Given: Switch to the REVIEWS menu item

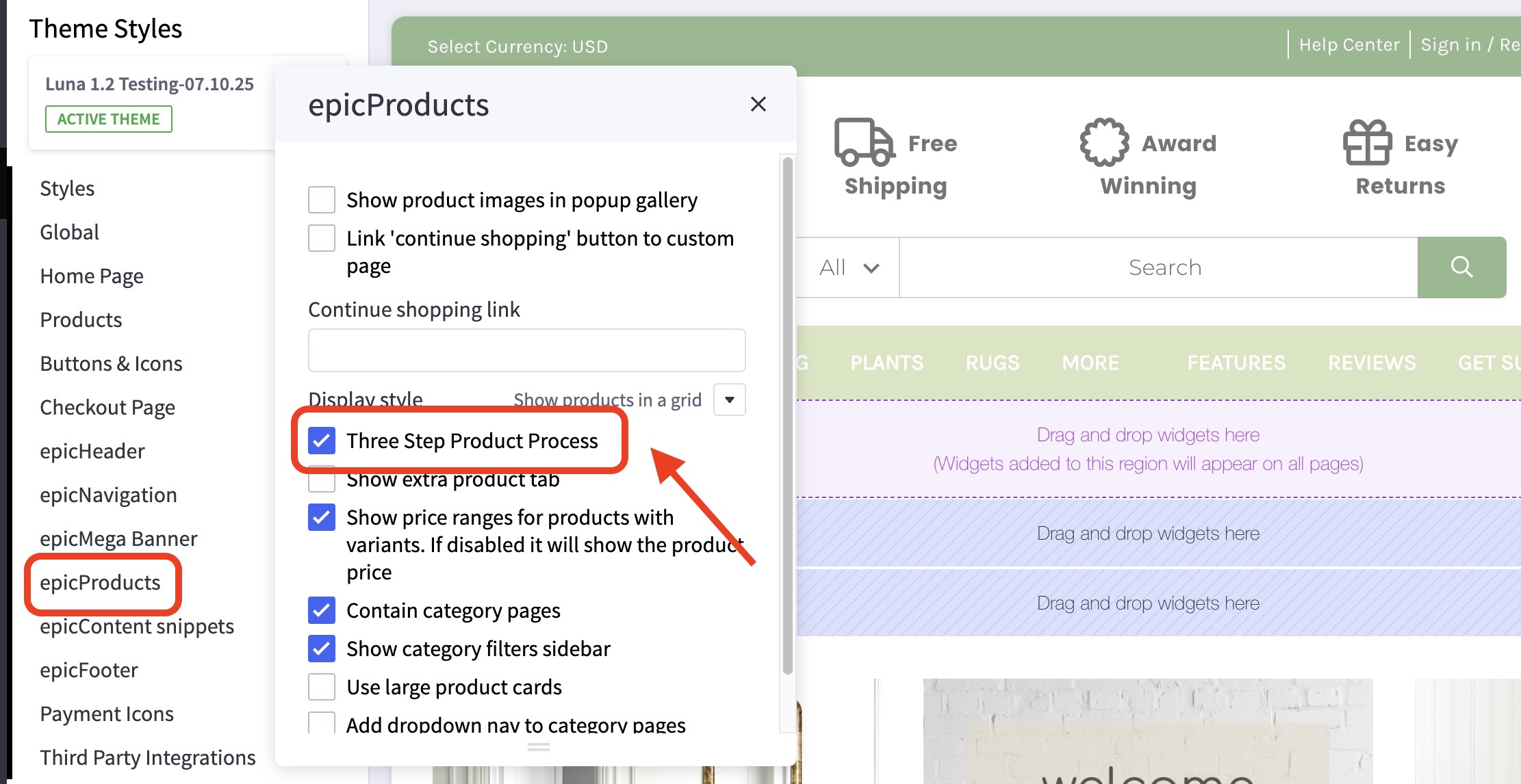Looking at the screenshot, I should (1371, 363).
